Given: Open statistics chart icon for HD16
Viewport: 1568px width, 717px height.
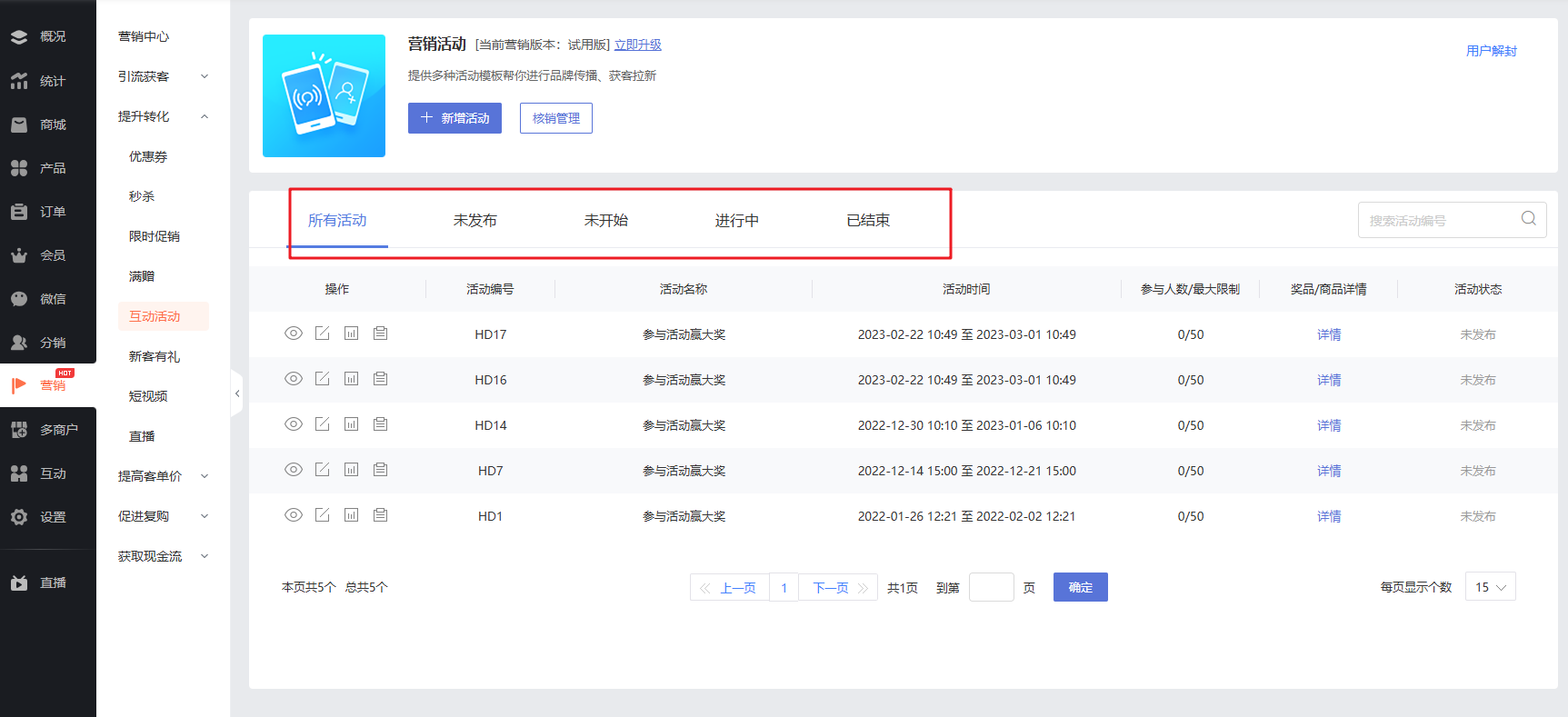Looking at the screenshot, I should tap(352, 379).
